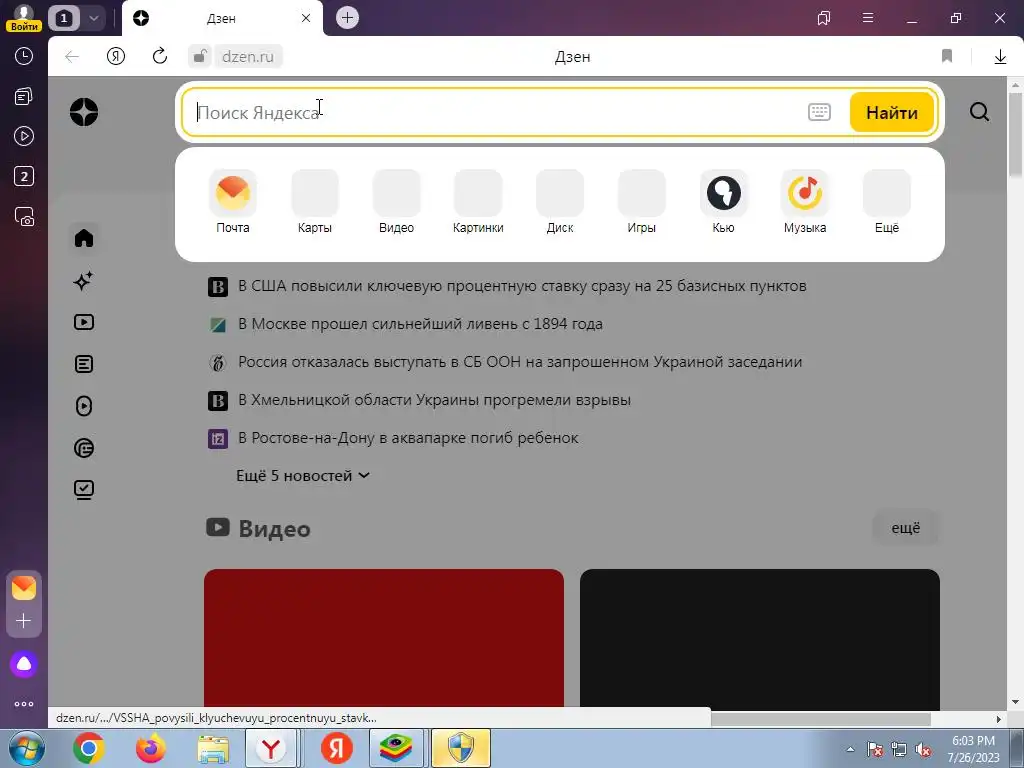1024x768 pixels.
Task: Open the video player browser sidebar icon
Action: [24, 136]
